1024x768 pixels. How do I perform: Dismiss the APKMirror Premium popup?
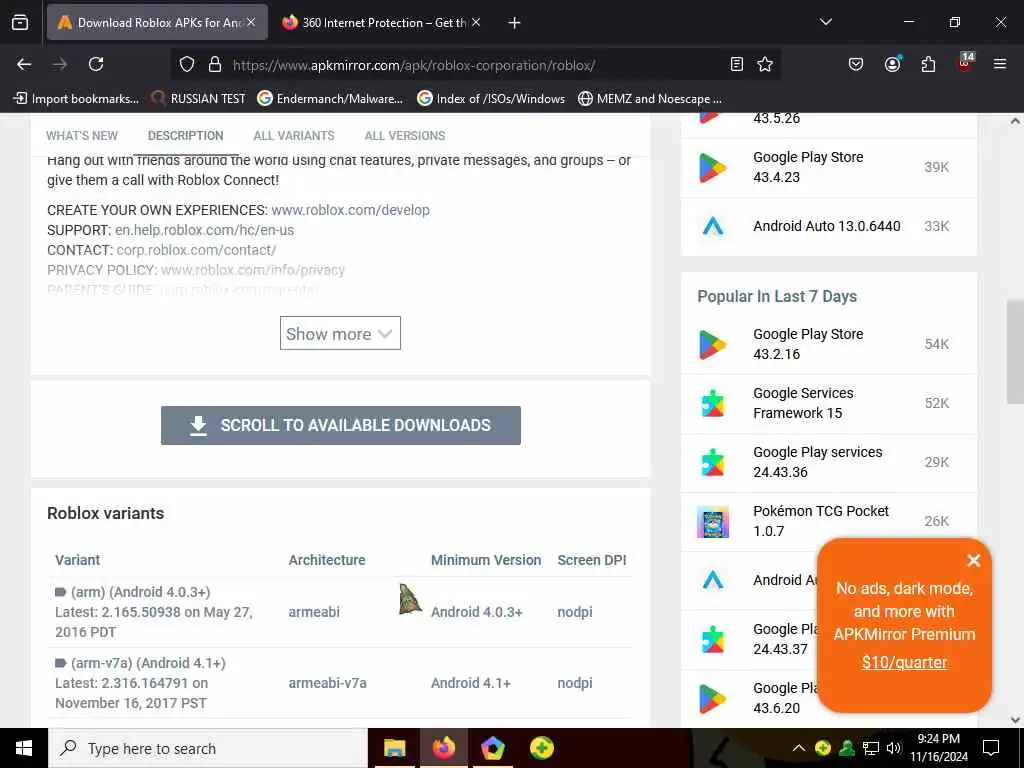pyautogui.click(x=974, y=560)
